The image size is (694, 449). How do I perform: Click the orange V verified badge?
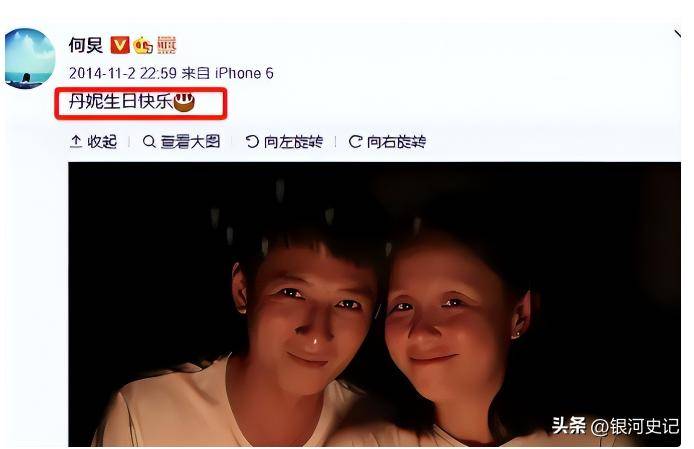[x=120, y=45]
